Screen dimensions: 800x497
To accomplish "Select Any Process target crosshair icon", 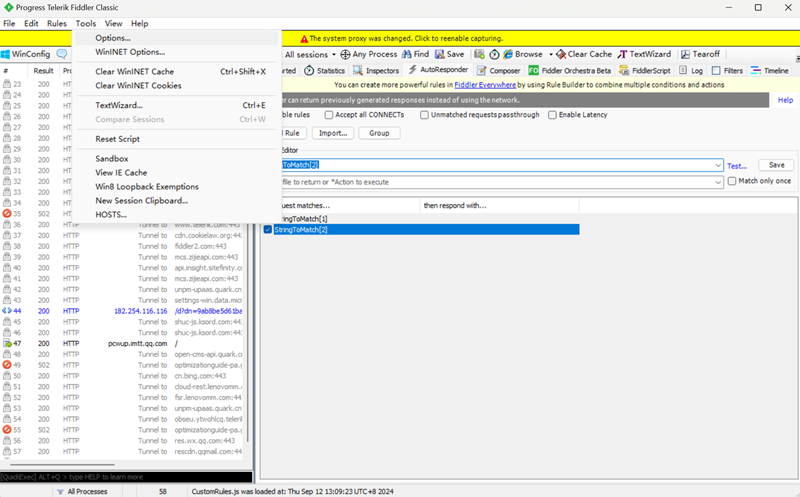I will pos(345,54).
